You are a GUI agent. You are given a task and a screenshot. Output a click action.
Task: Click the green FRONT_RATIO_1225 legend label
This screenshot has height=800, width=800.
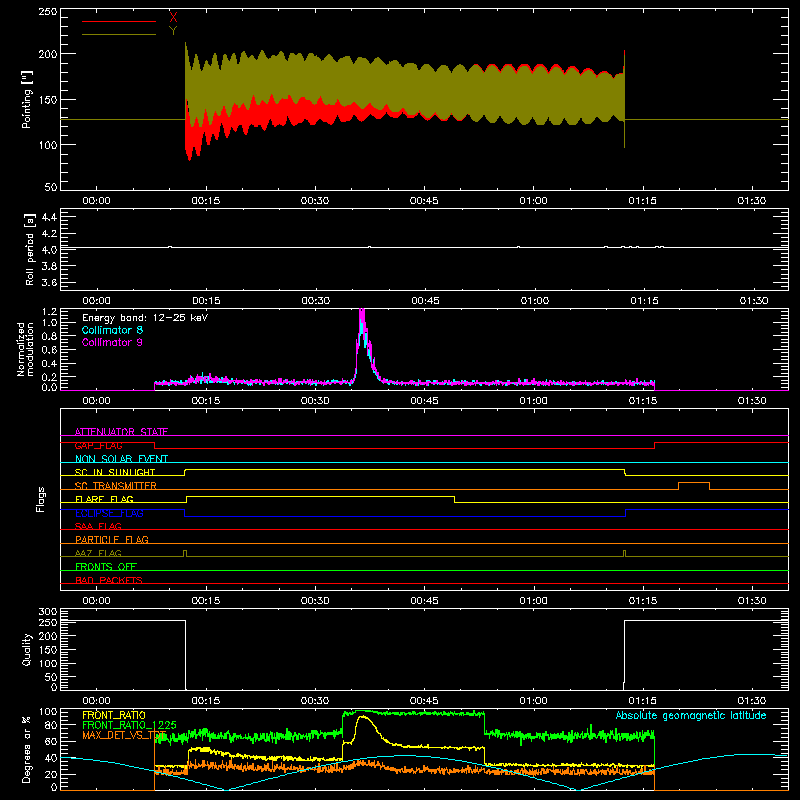click(130, 725)
